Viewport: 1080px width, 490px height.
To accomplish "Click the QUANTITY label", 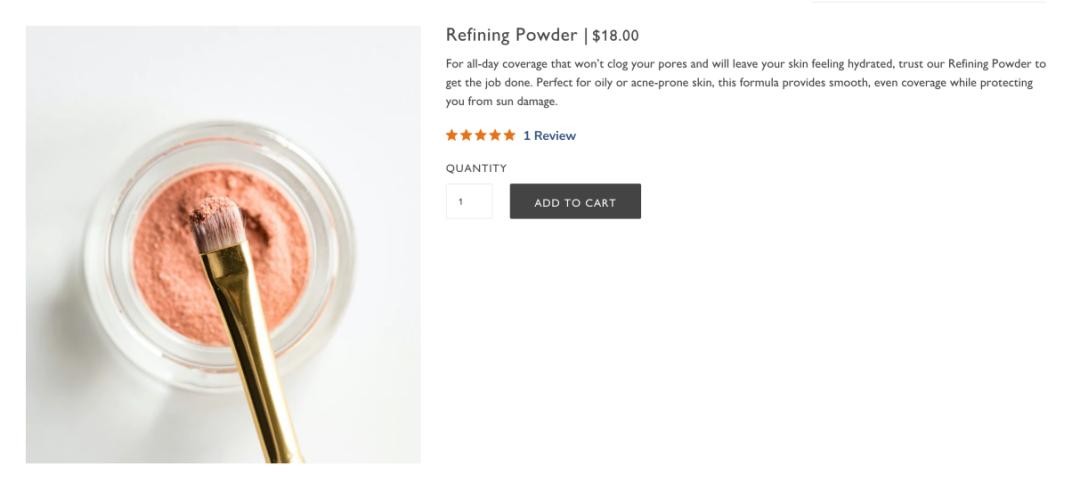I will click(476, 168).
